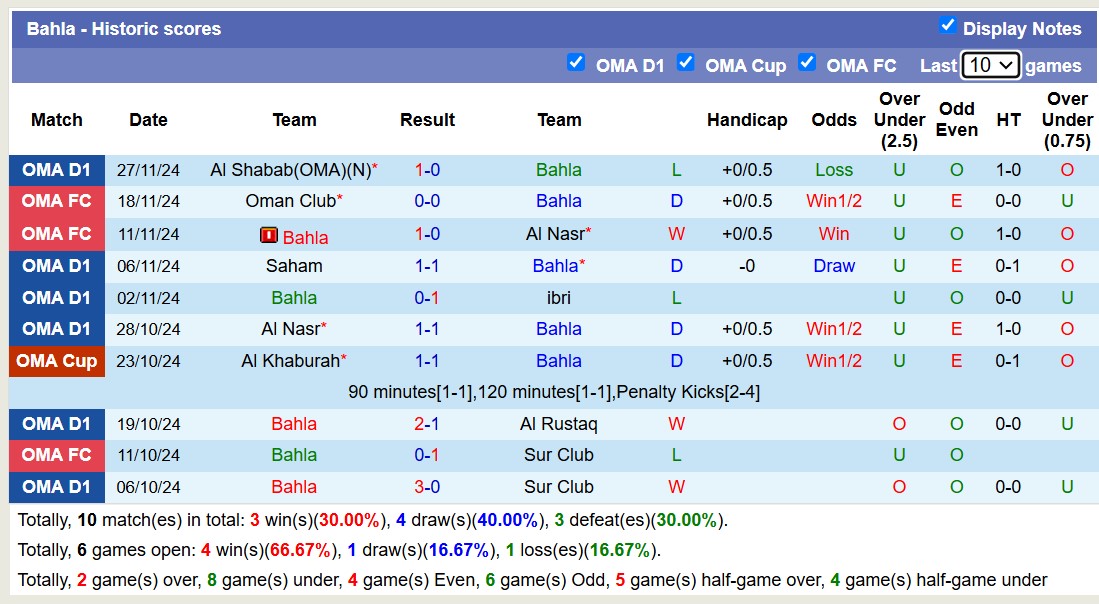Click the Handicap column header
This screenshot has width=1099, height=604.
(747, 120)
